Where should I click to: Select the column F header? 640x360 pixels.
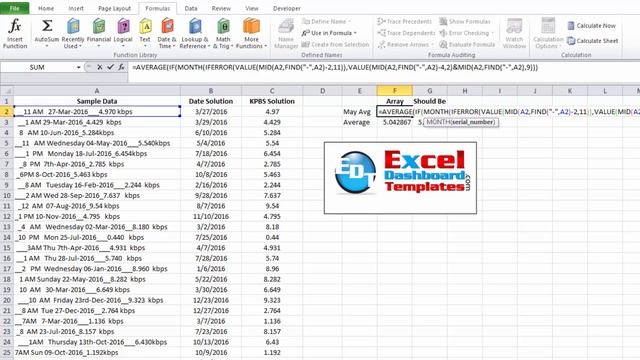pos(395,91)
